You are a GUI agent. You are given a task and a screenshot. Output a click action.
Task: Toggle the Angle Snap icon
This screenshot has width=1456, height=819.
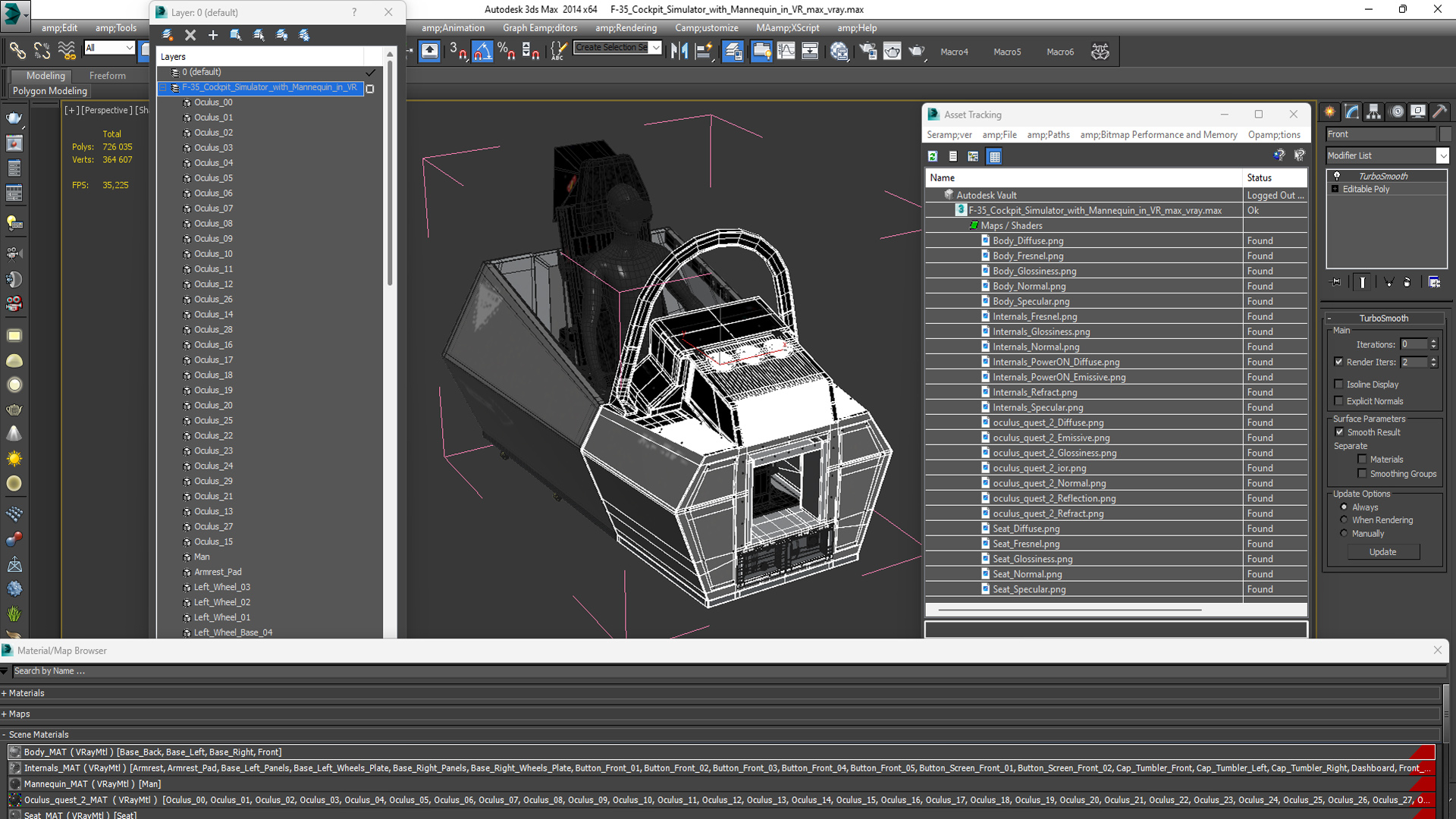pyautogui.click(x=482, y=52)
